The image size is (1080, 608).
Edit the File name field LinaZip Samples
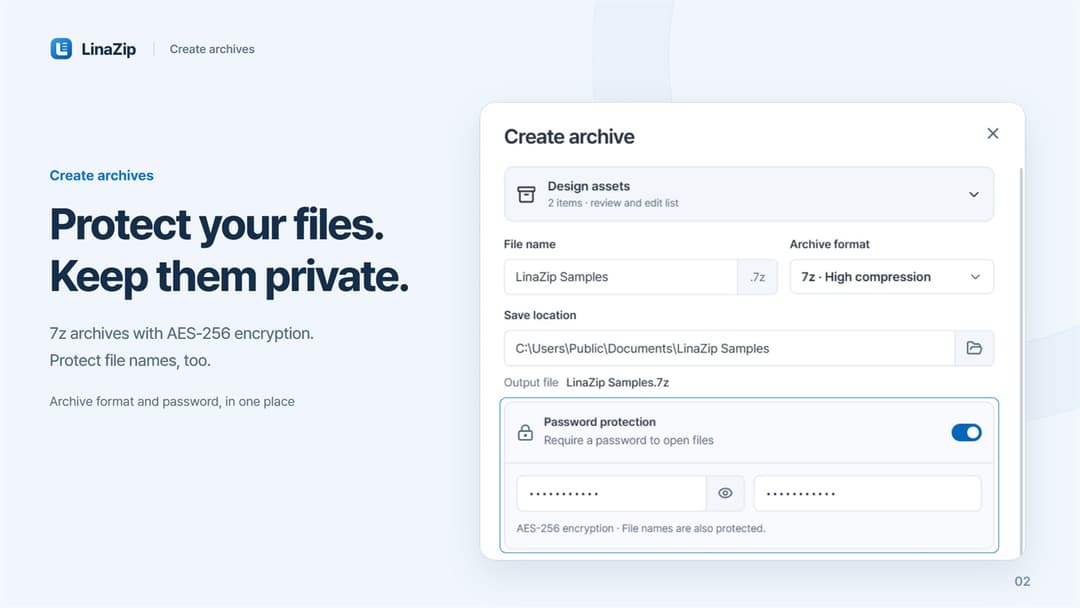[x=621, y=277]
